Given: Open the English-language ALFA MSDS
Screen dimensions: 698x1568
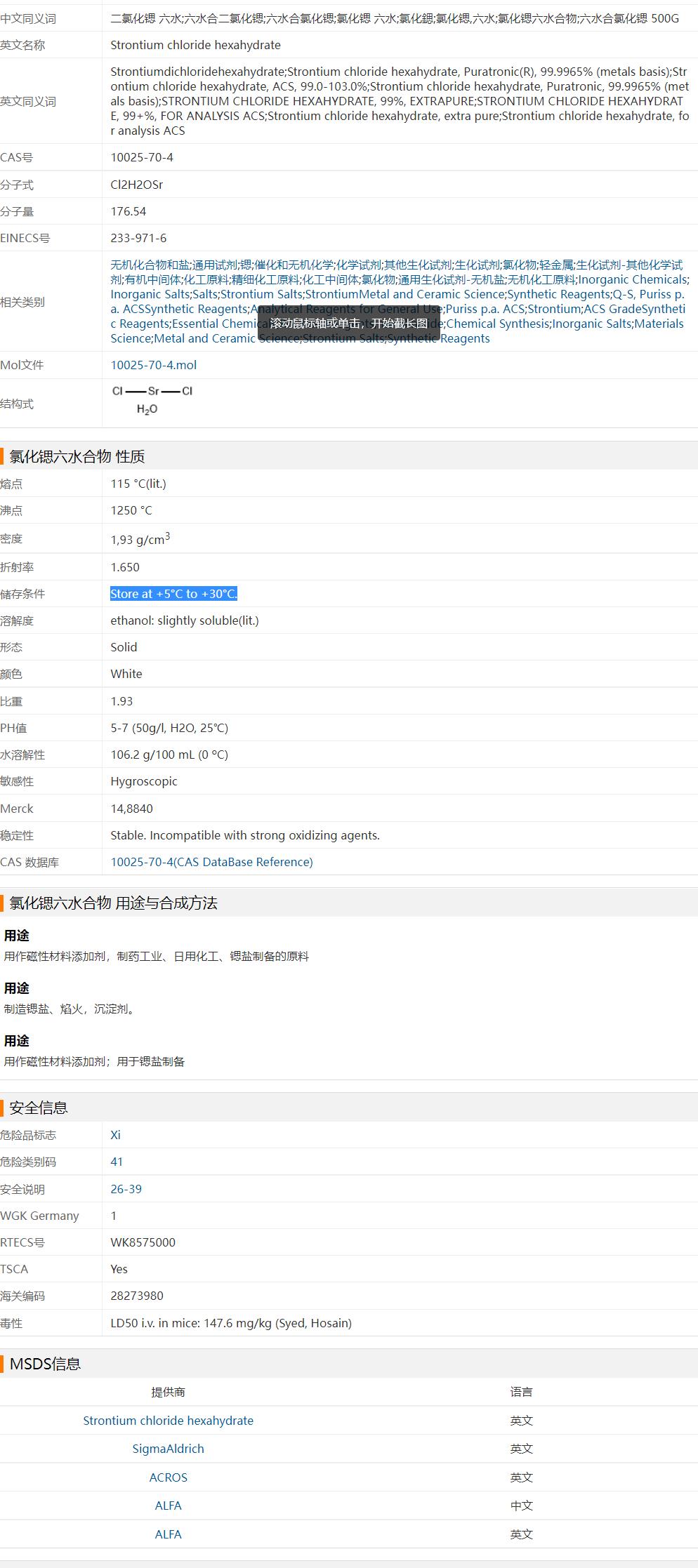Looking at the screenshot, I should click(168, 1534).
